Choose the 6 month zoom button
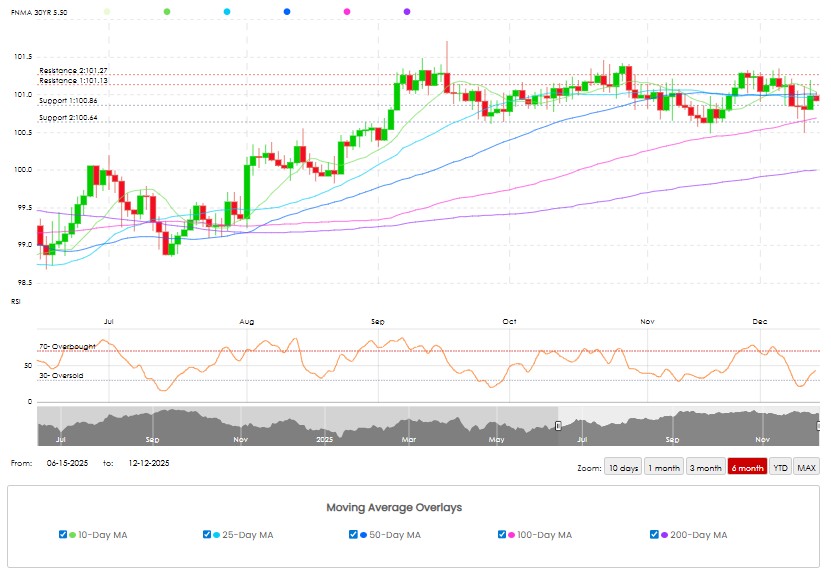This screenshot has height=578, width=831. 748,467
